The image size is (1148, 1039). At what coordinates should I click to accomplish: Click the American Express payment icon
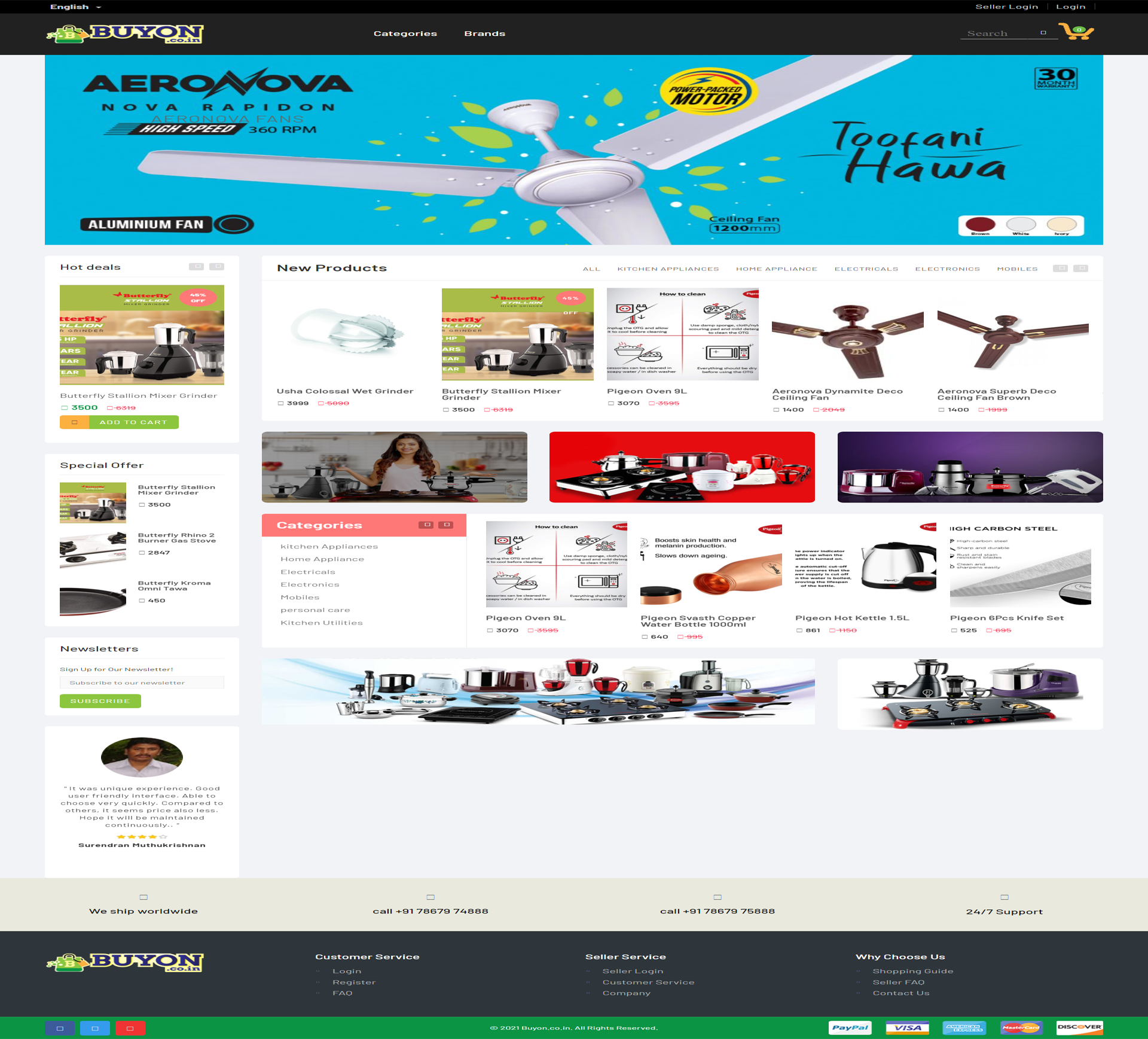click(x=964, y=1028)
